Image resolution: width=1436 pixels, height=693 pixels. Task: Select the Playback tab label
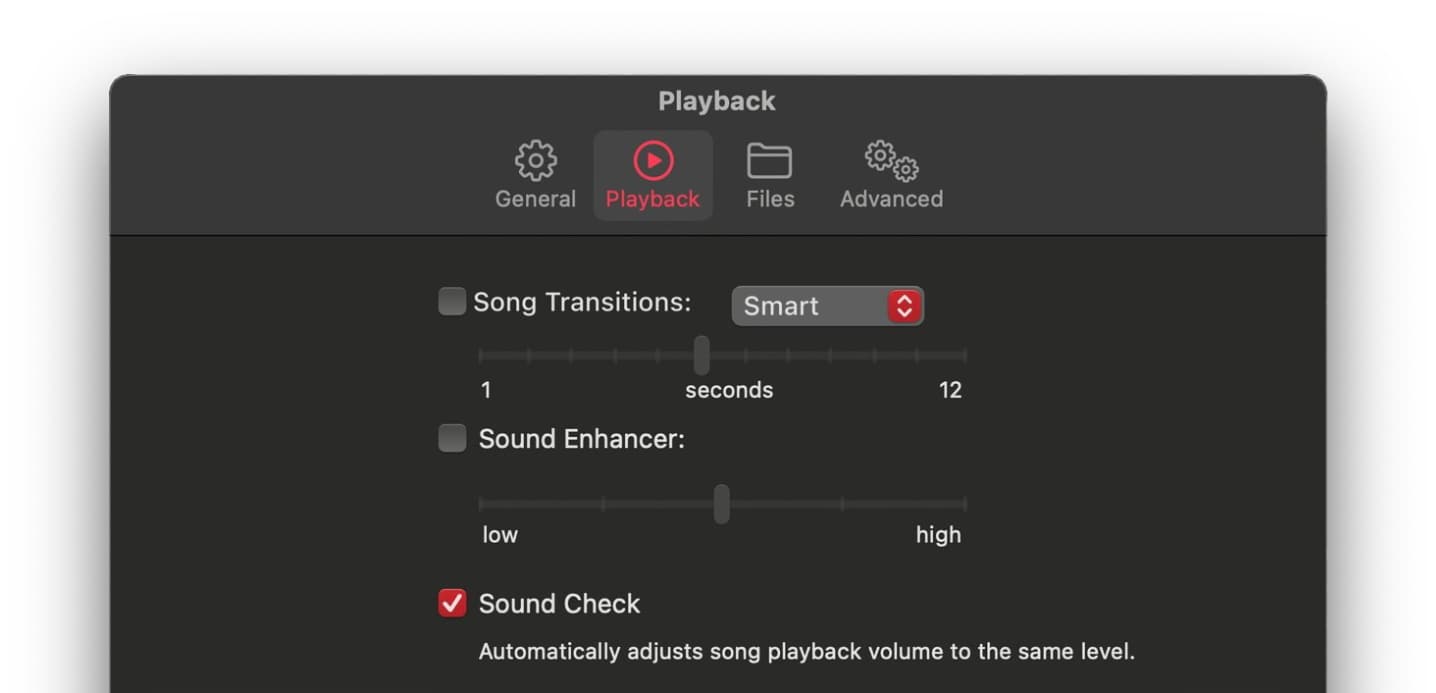point(652,199)
